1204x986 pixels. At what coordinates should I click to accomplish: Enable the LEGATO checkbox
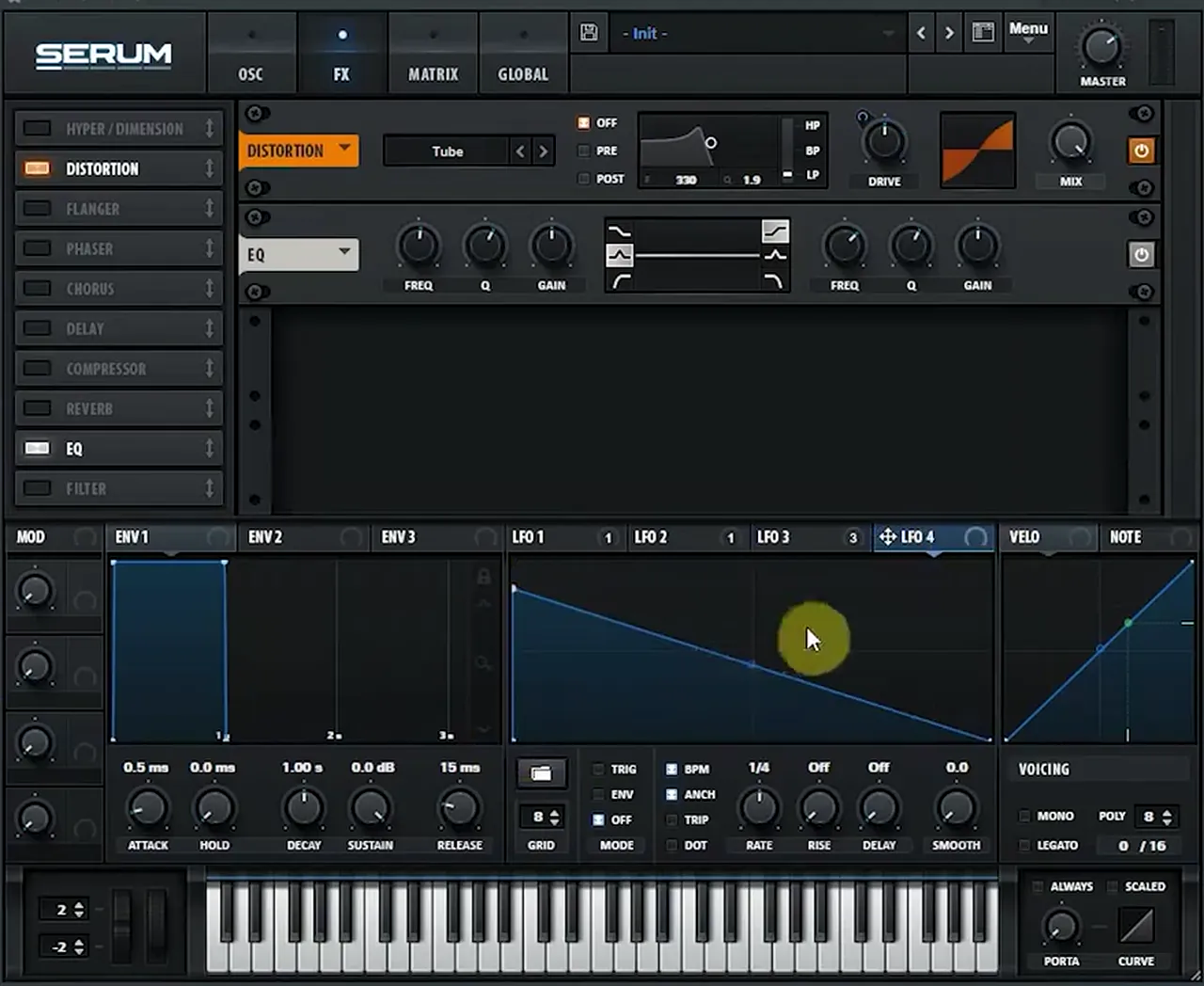pyautogui.click(x=1025, y=845)
